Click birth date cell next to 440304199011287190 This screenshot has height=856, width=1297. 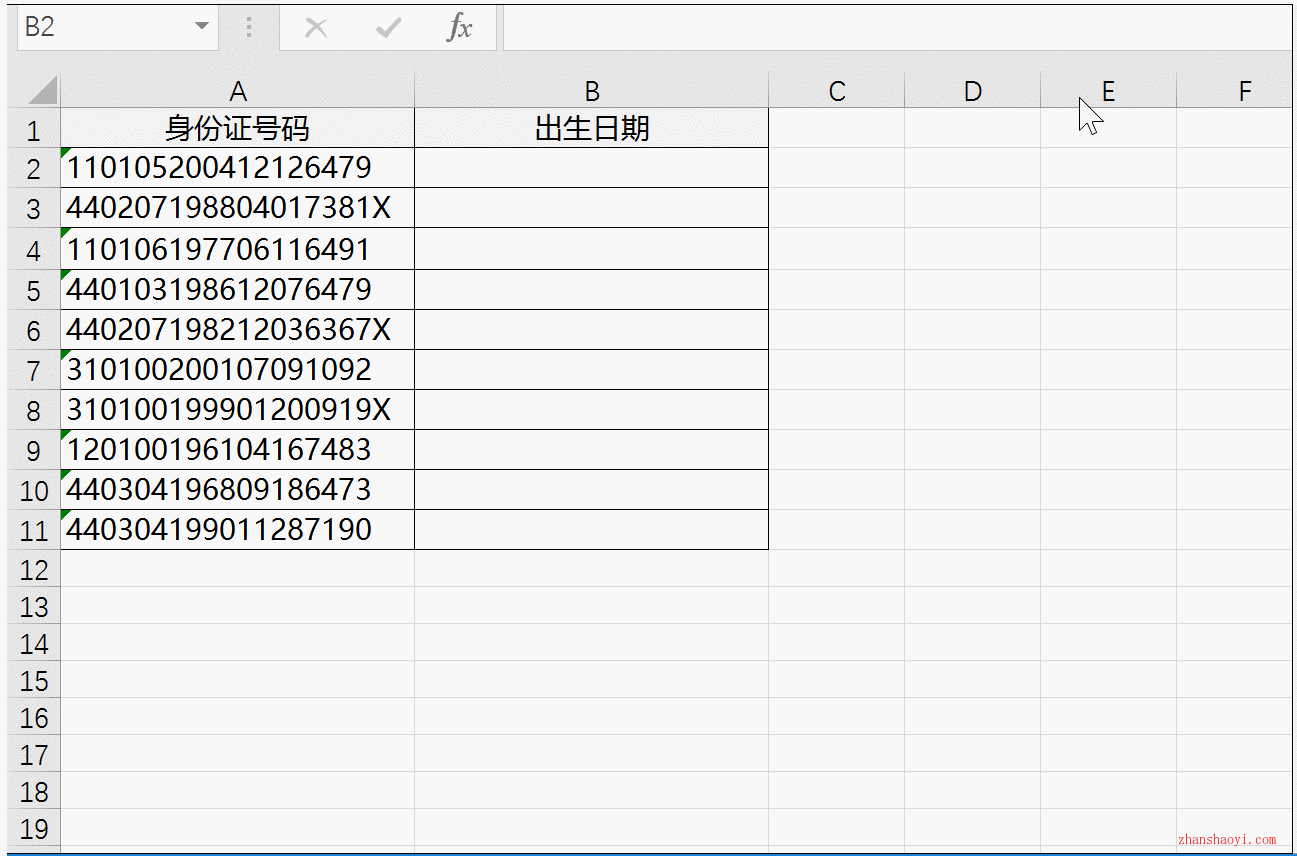pos(592,529)
